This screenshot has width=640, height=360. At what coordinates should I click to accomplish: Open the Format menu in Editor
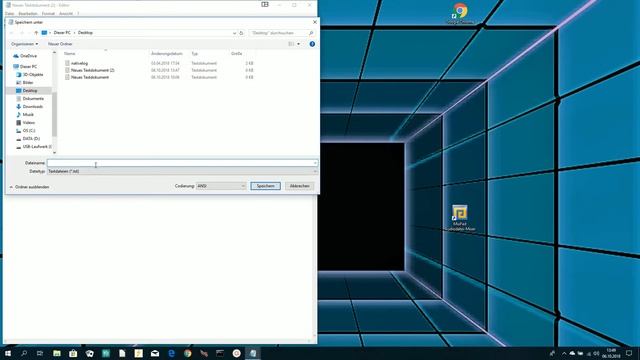pos(48,14)
